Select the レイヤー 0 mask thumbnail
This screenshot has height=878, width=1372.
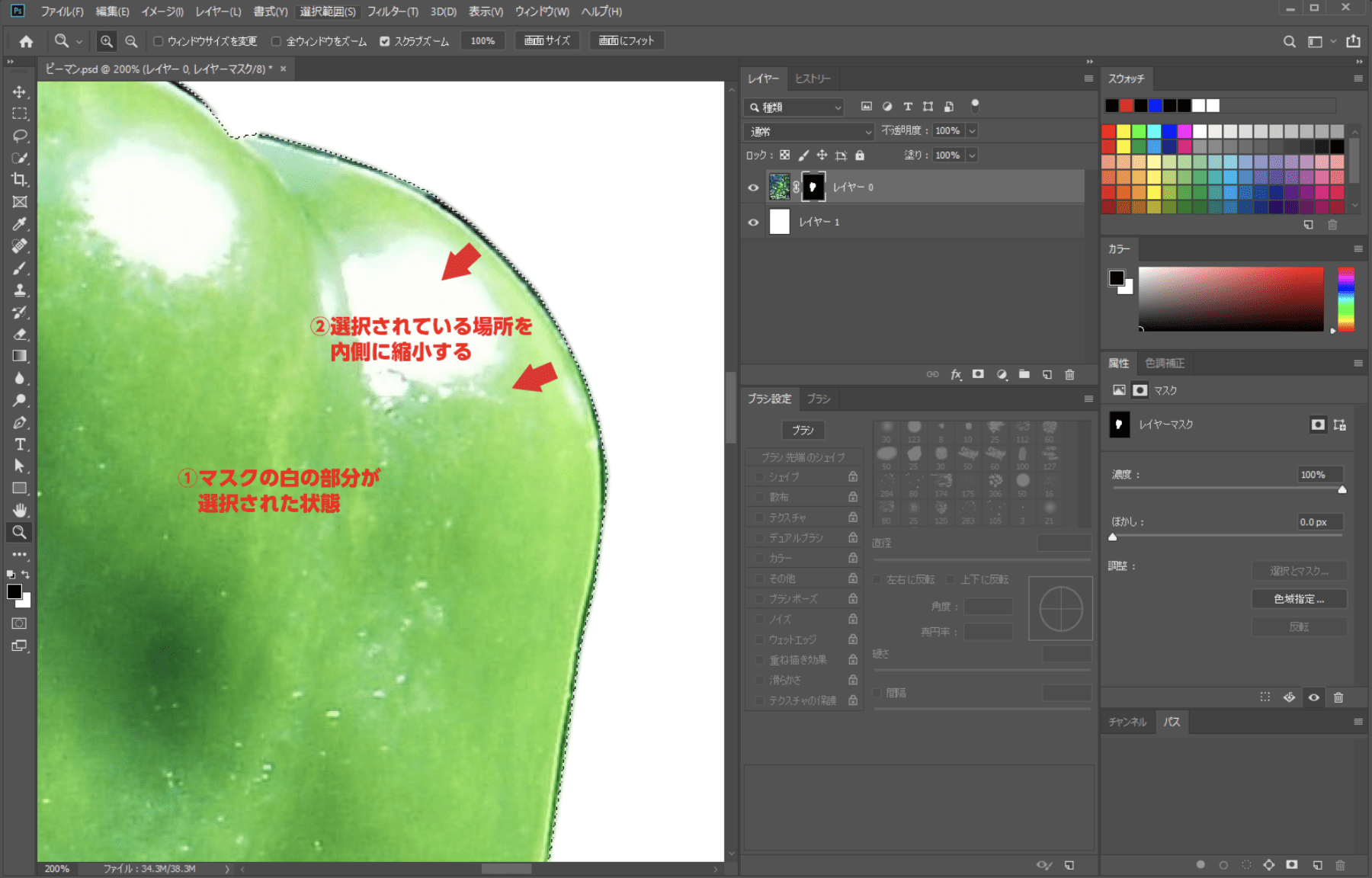[813, 187]
